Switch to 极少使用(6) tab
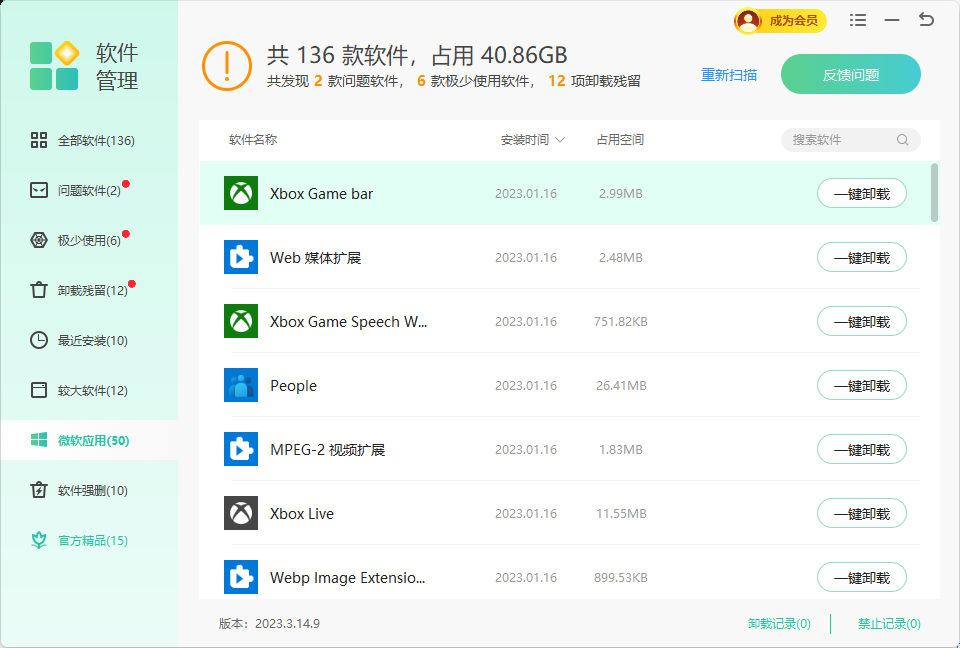The image size is (960, 648). tap(89, 240)
